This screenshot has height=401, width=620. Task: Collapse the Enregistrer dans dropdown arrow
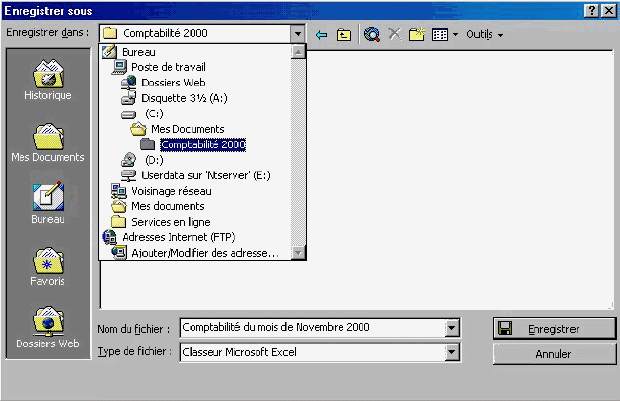[298, 34]
